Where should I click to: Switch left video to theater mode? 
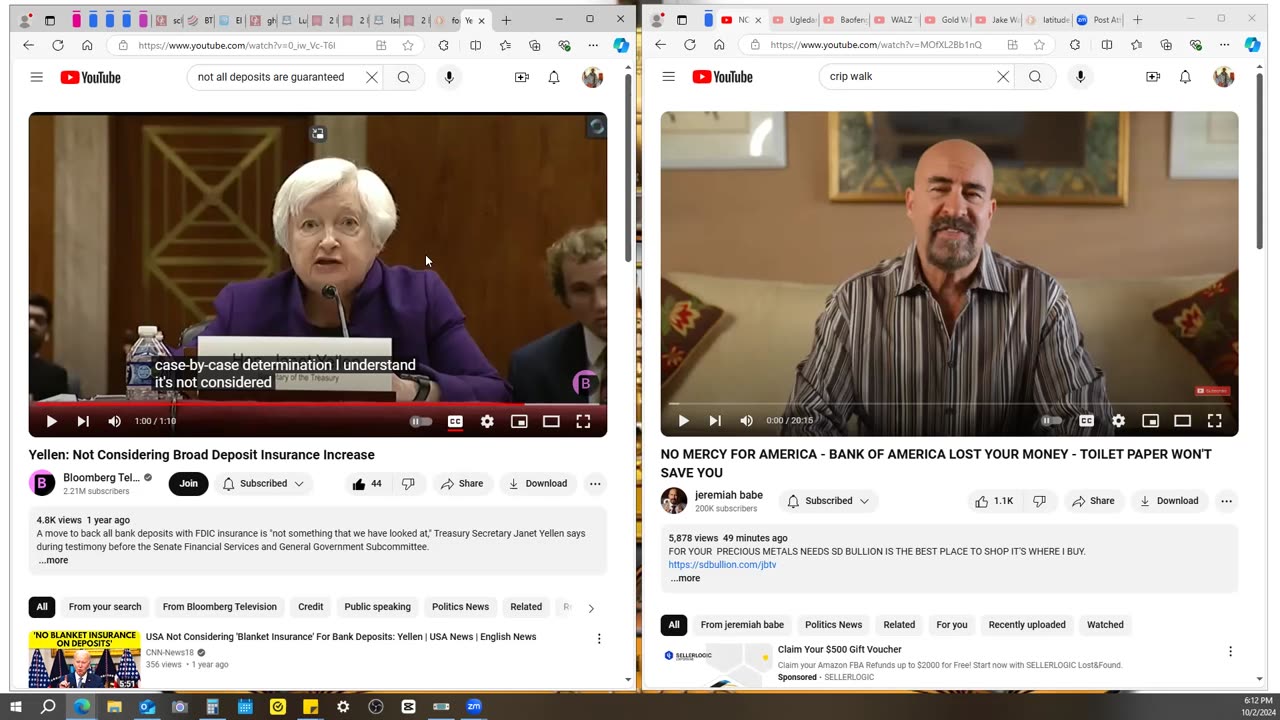point(551,421)
